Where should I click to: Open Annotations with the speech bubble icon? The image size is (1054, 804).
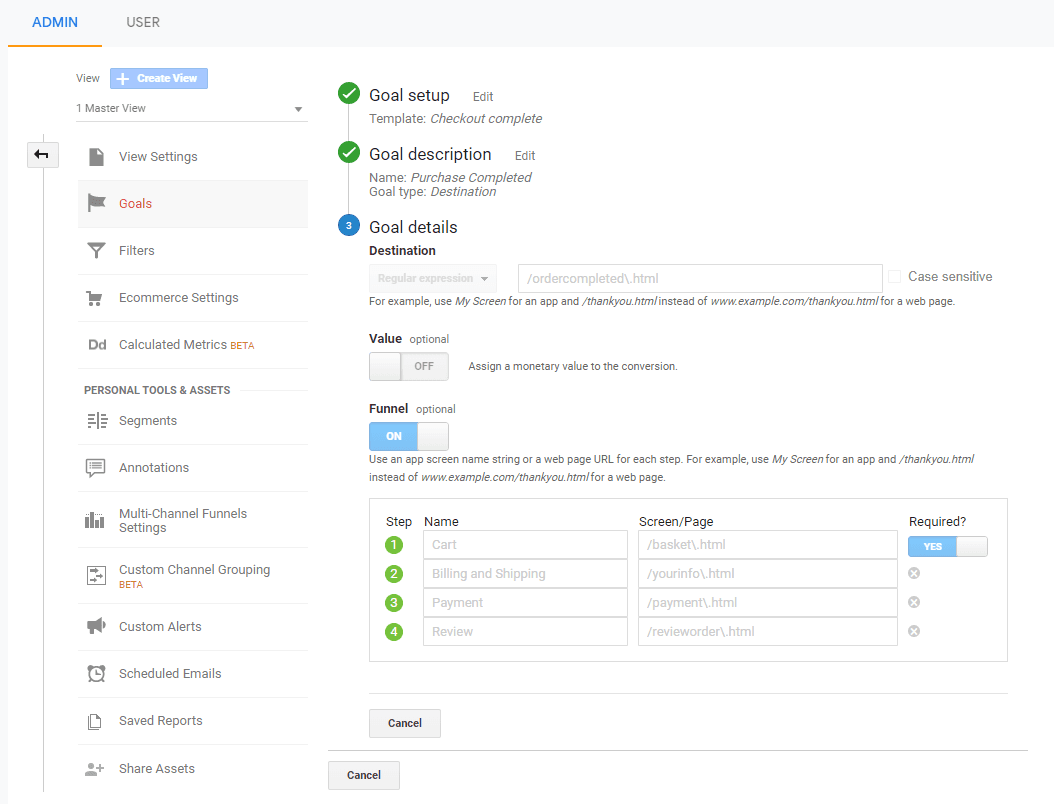[96, 467]
